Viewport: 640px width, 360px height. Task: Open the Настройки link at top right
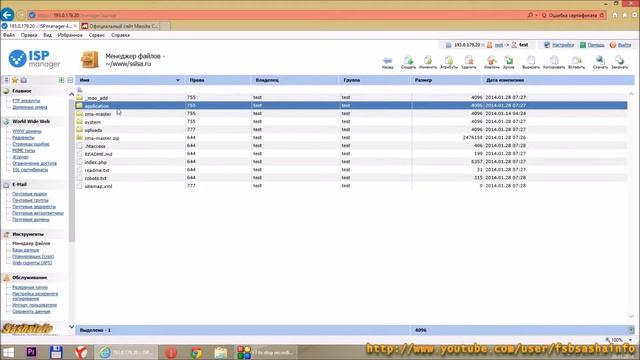click(562, 45)
